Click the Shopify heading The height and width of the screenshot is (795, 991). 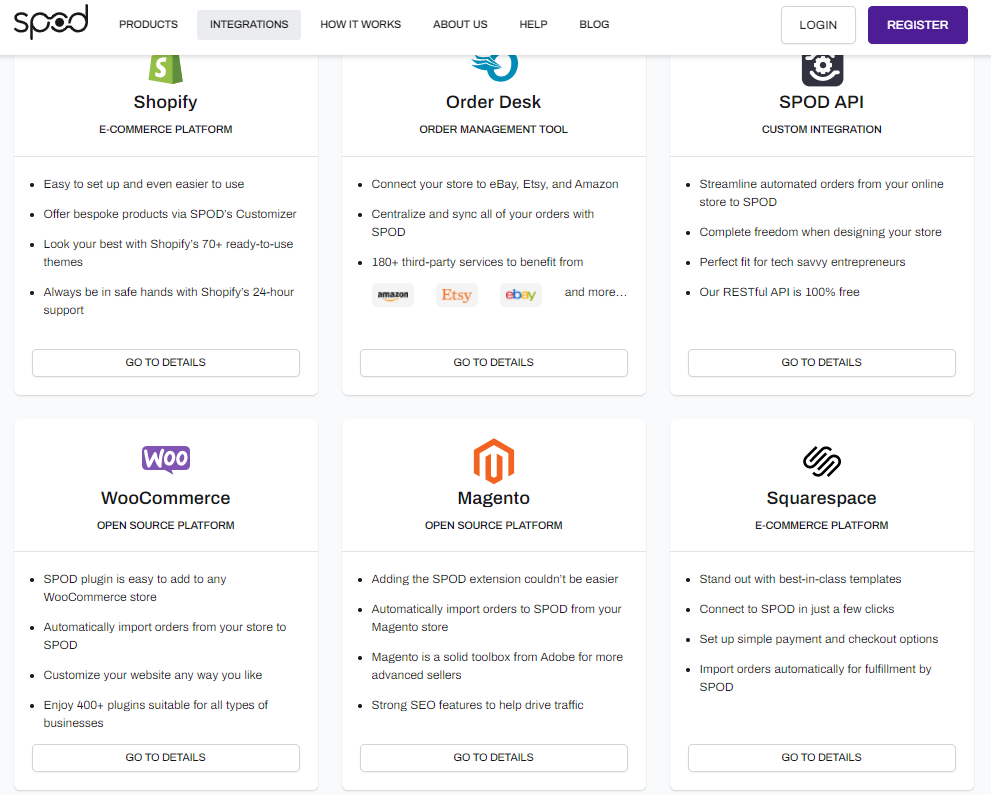coord(166,102)
